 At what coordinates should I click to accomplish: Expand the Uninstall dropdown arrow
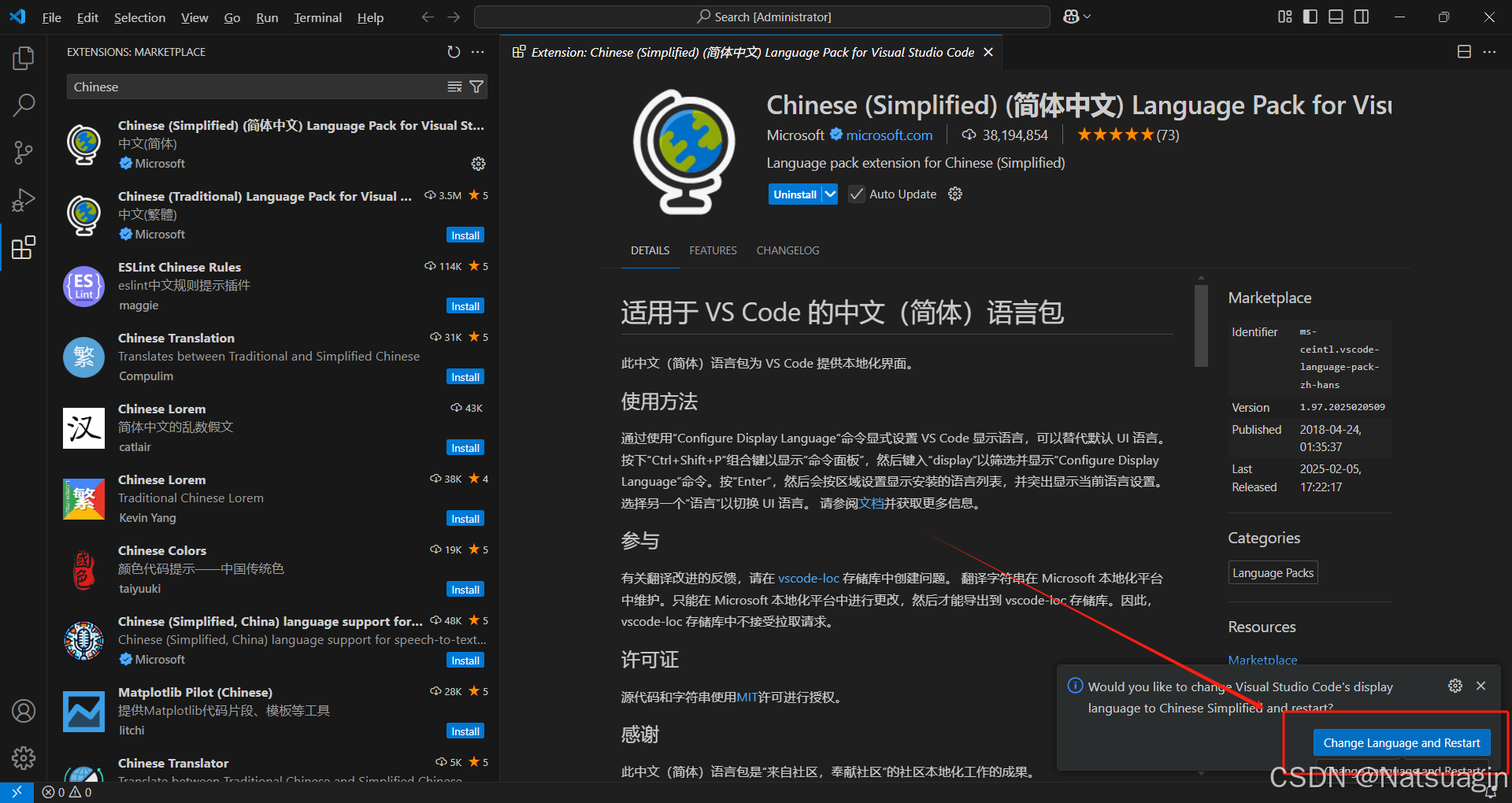pyautogui.click(x=830, y=194)
